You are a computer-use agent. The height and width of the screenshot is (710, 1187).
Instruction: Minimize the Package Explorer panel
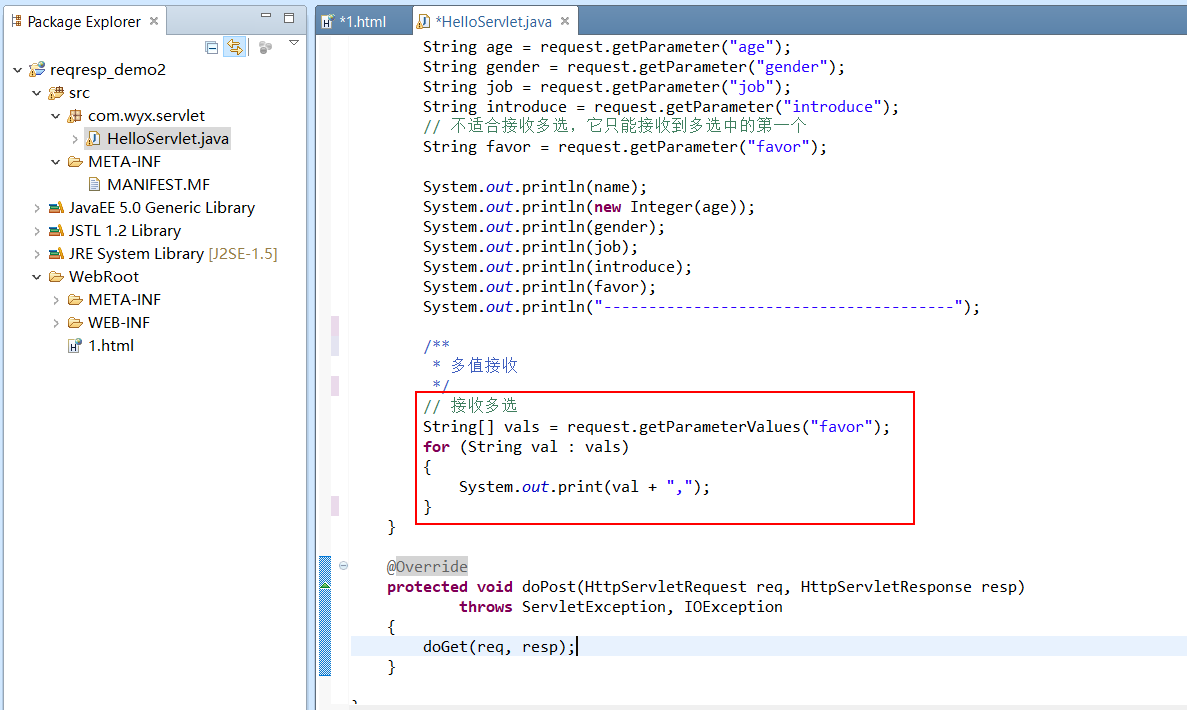pyautogui.click(x=266, y=15)
